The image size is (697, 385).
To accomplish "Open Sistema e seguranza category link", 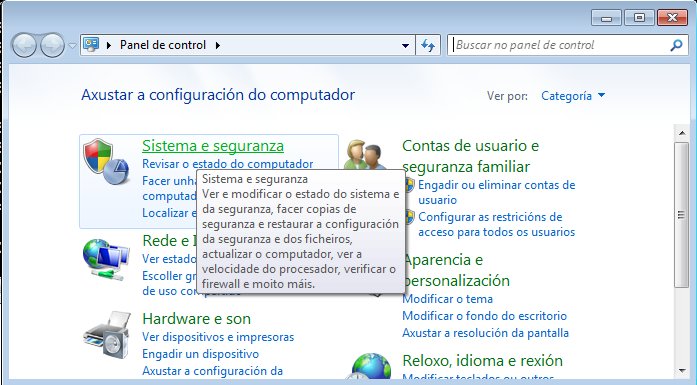I will click(213, 145).
